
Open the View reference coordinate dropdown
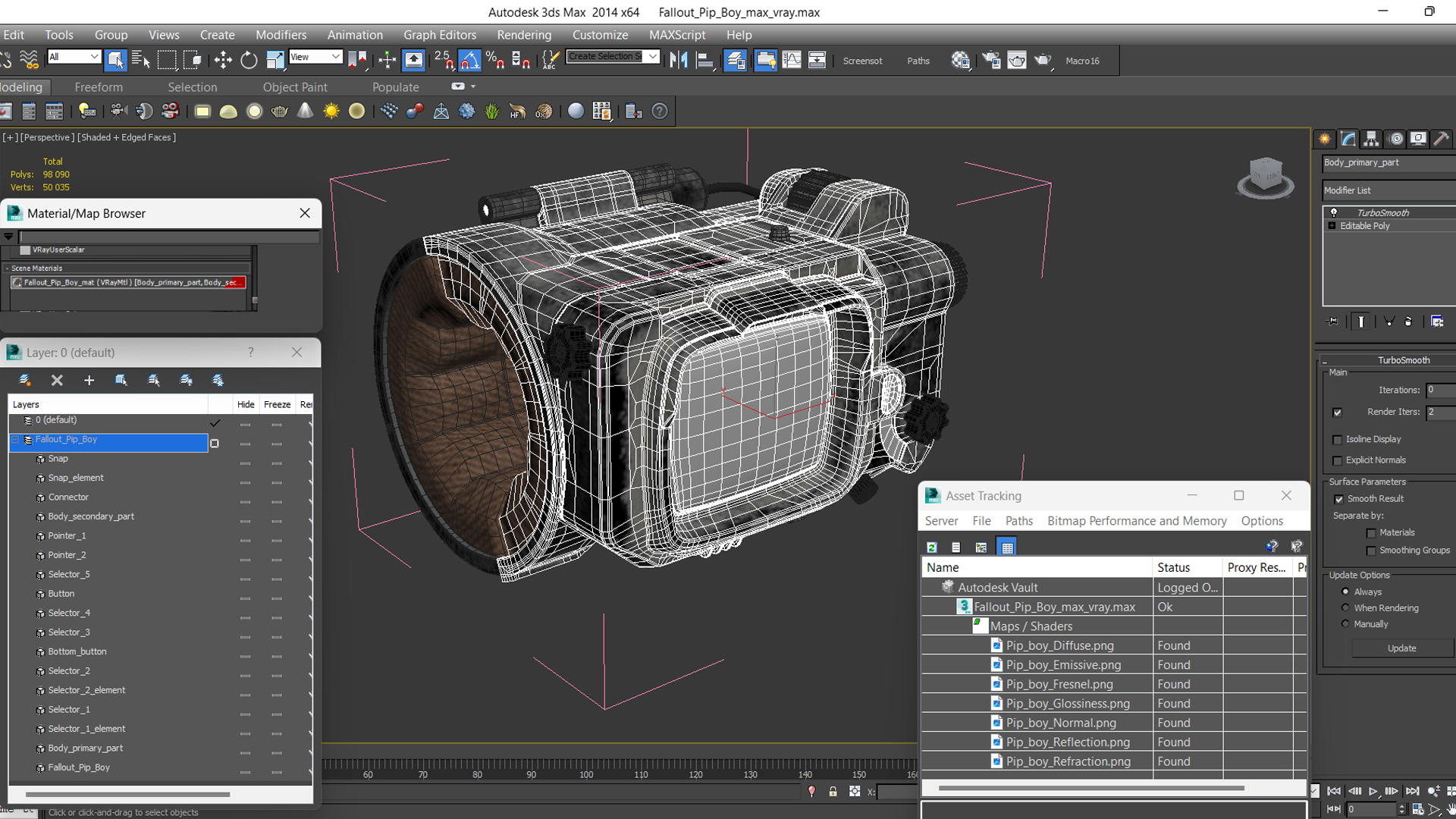315,57
